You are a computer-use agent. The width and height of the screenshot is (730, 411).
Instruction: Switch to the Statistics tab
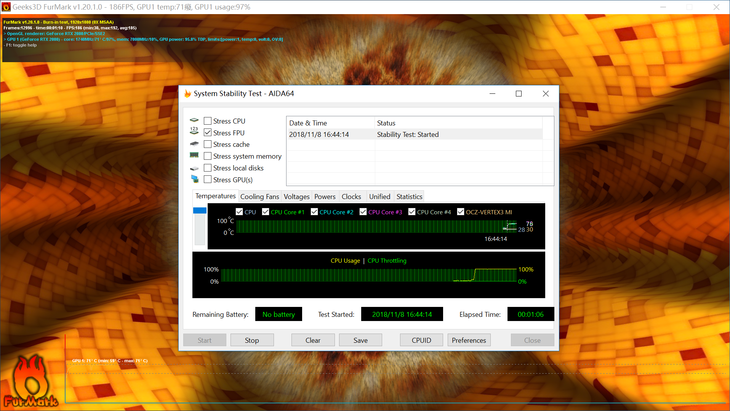[409, 196]
